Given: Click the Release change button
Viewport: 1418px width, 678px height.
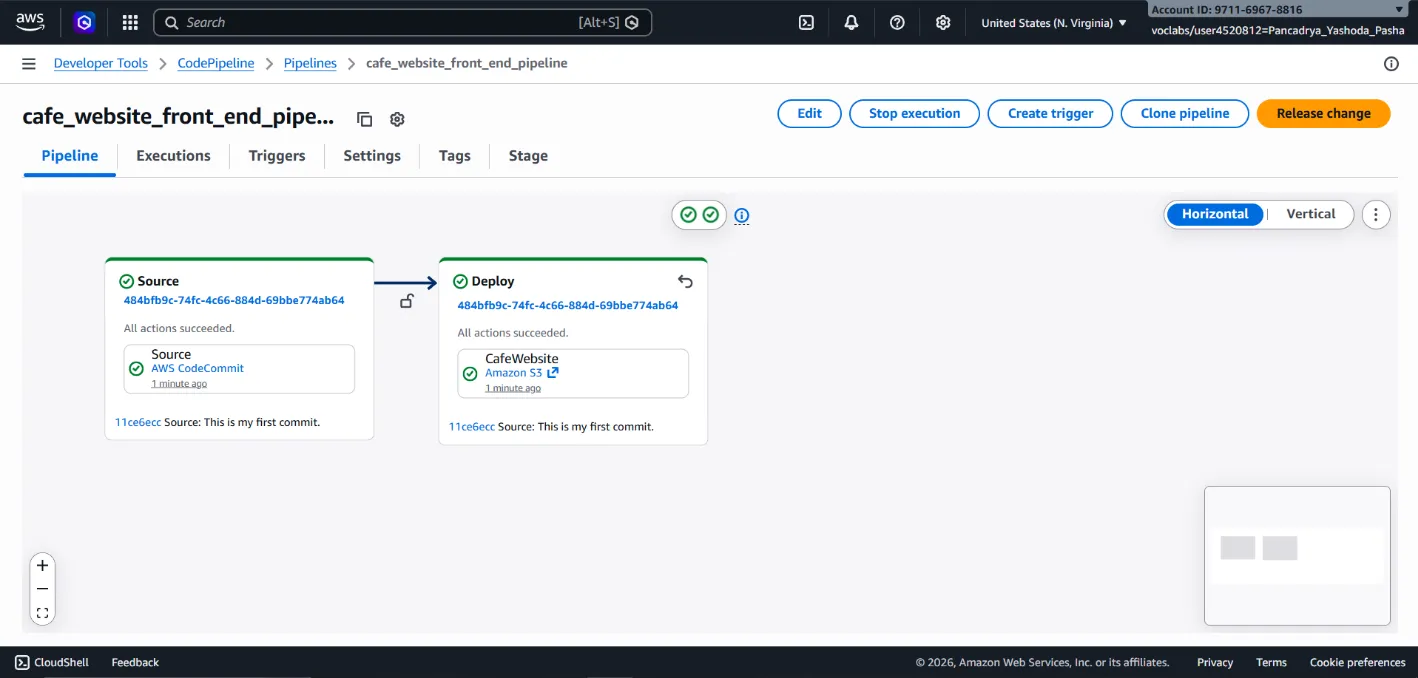Looking at the screenshot, I should (1323, 114).
